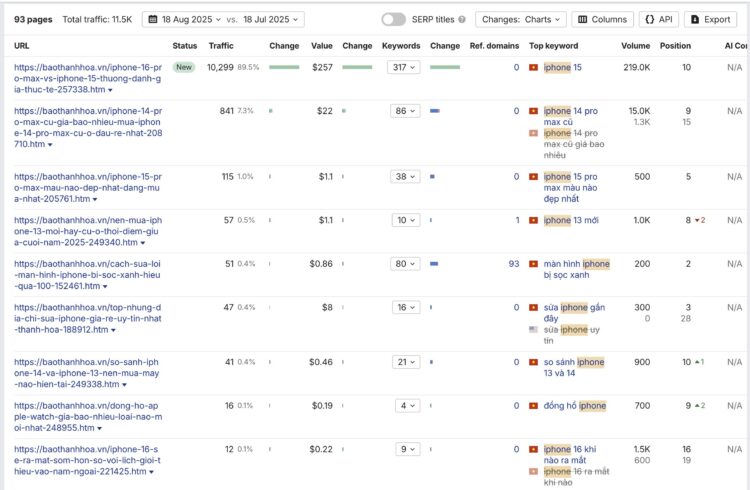
Task: Click the blue keywords change bar in 86 row
Action: point(434,111)
